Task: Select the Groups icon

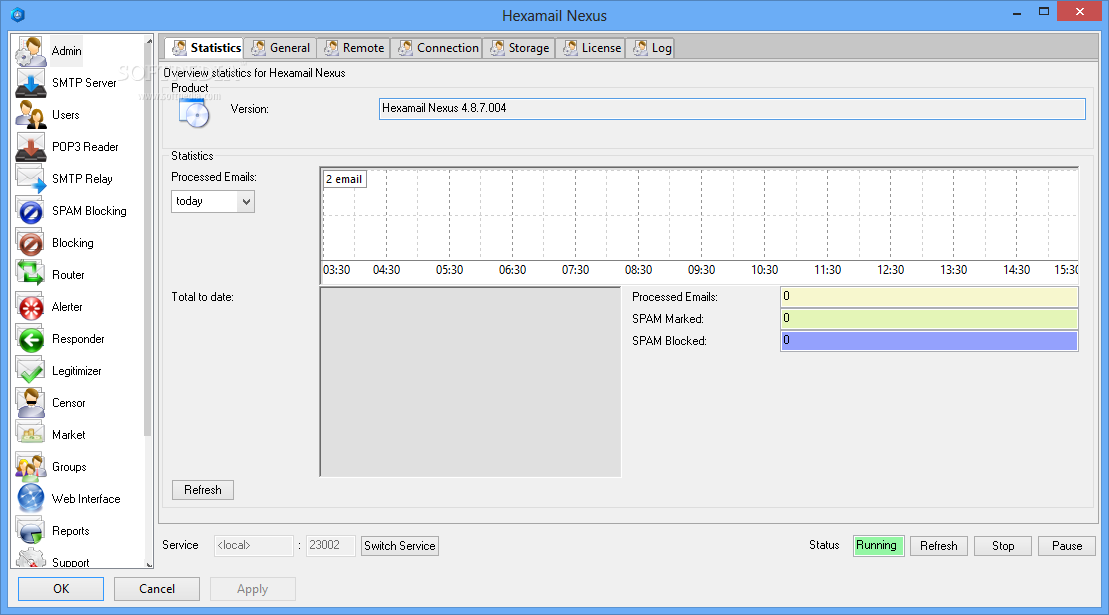Action: (x=30, y=467)
